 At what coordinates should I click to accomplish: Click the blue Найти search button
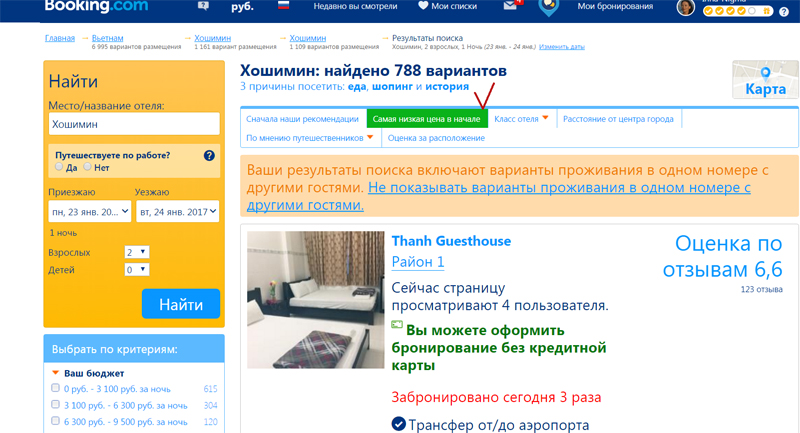pyautogui.click(x=181, y=304)
